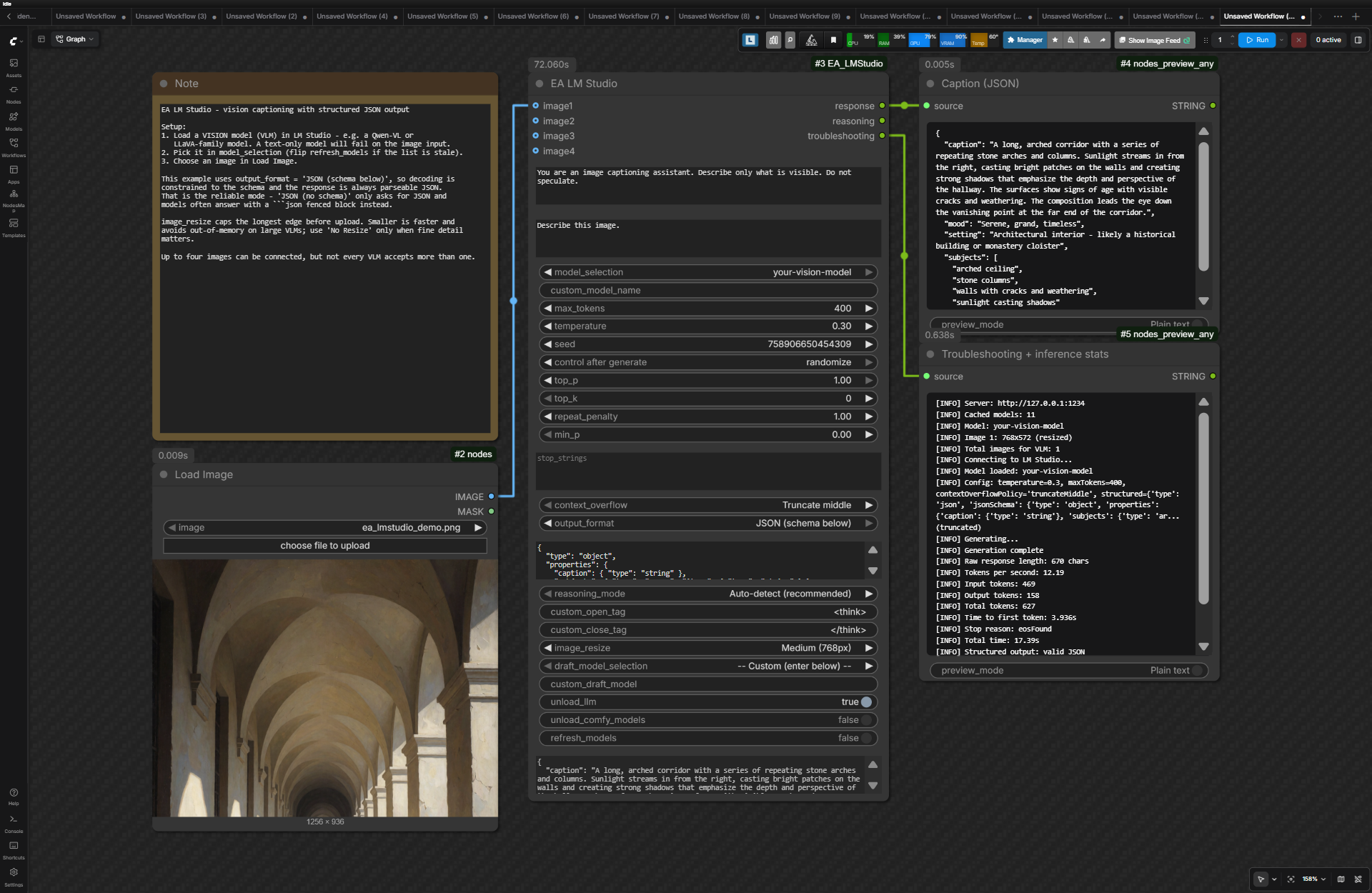
Task: Click the 0 active queue button
Action: 1328,40
